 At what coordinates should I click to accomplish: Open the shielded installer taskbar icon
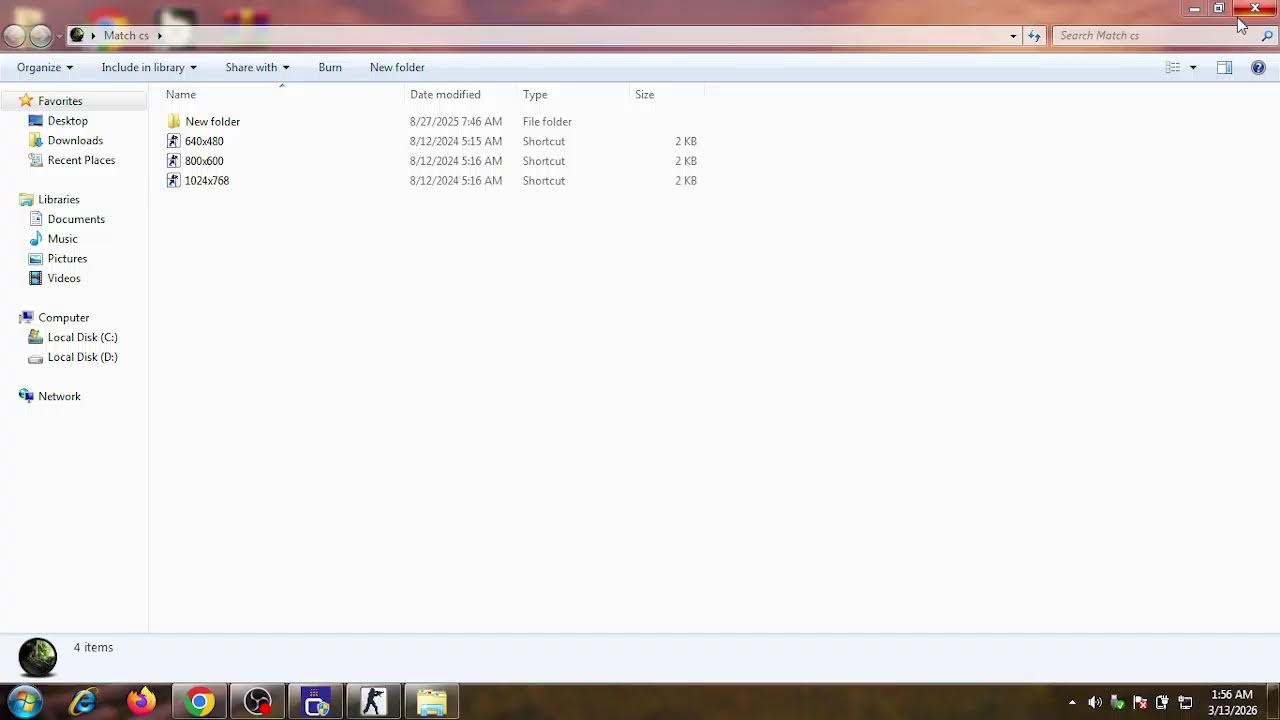(x=315, y=702)
